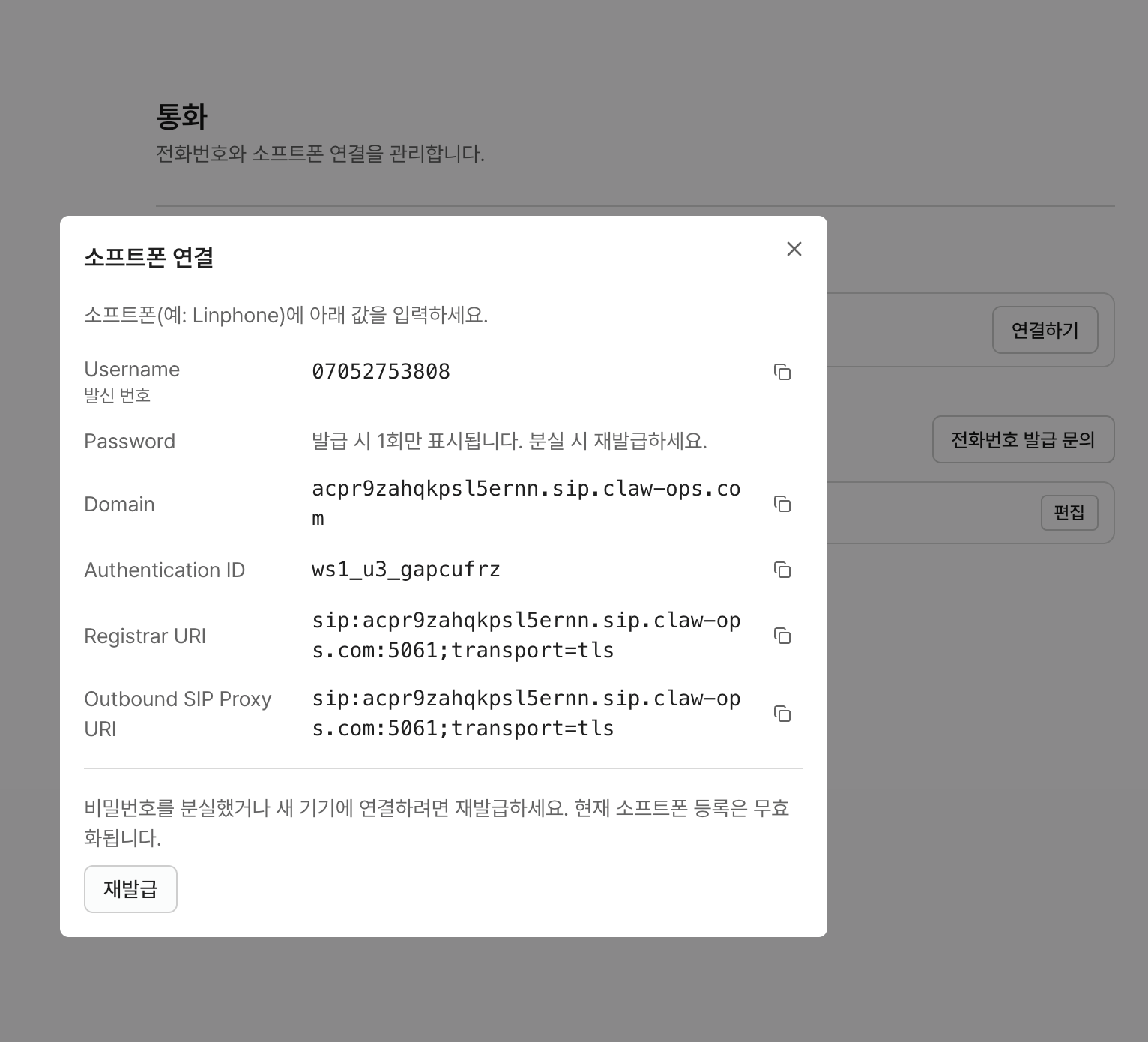Click the Registrar URI value text
The image size is (1148, 1042).
tap(526, 636)
